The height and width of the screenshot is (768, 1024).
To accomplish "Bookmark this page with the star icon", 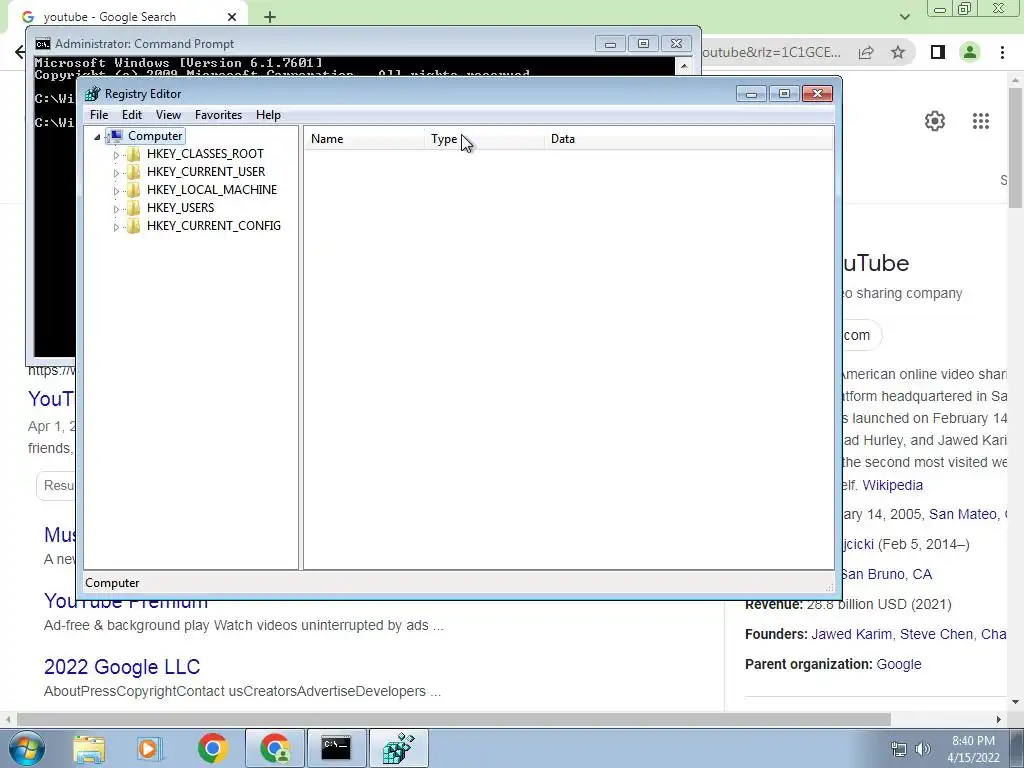I will pos(898,52).
